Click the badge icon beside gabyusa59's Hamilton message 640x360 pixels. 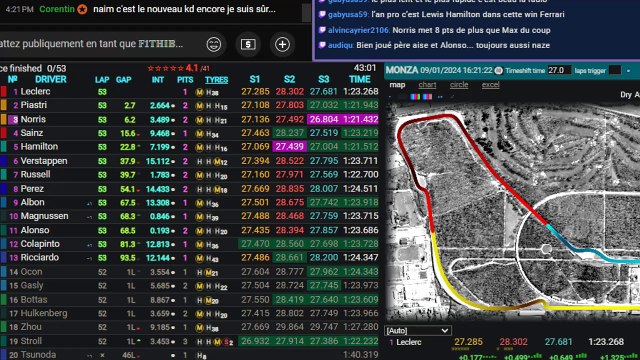click(322, 14)
